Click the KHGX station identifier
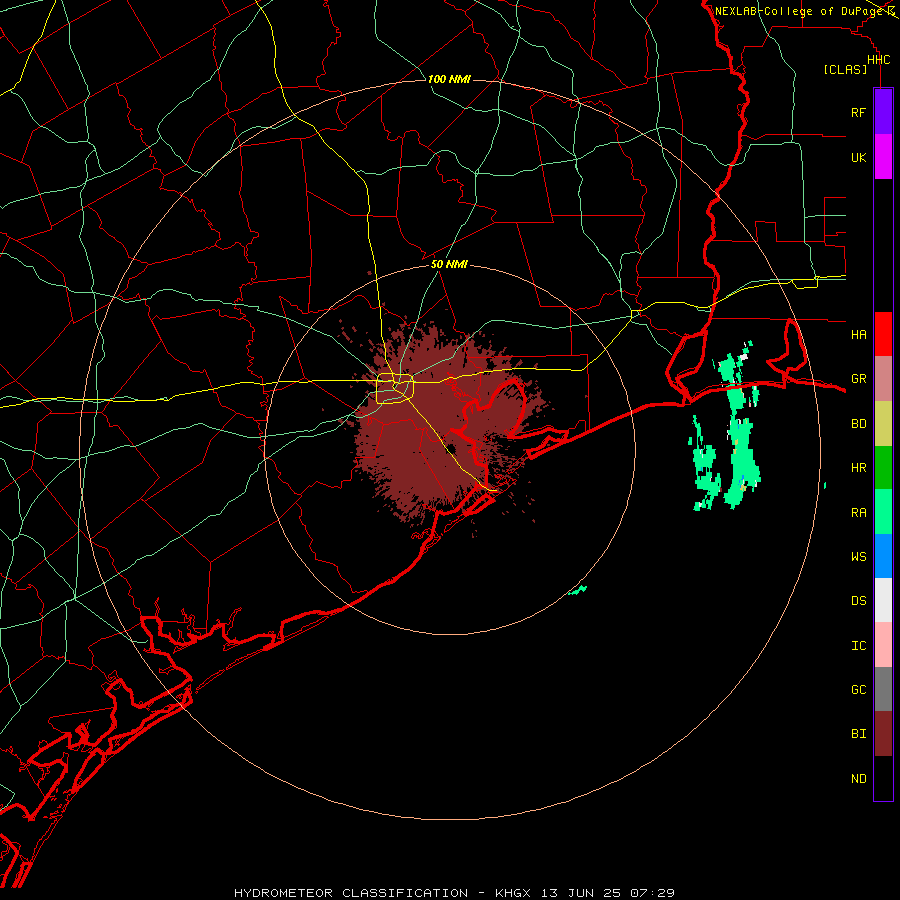The width and height of the screenshot is (900, 900). [x=514, y=893]
